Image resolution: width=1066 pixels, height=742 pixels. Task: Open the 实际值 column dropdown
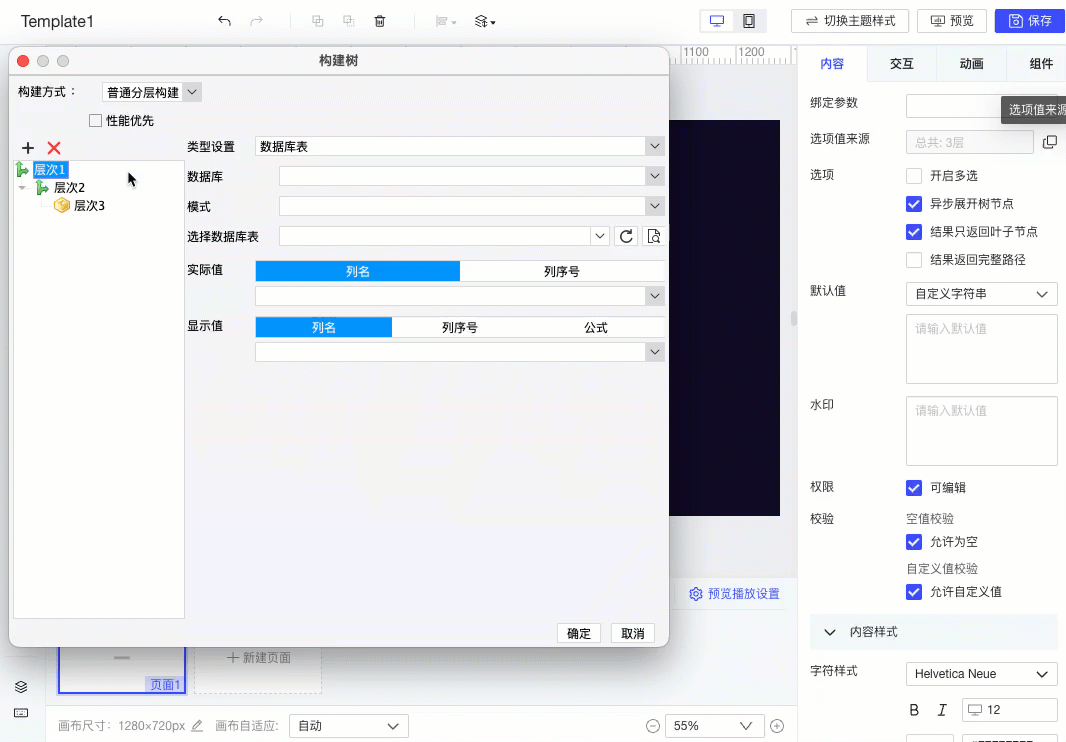[x=460, y=296]
